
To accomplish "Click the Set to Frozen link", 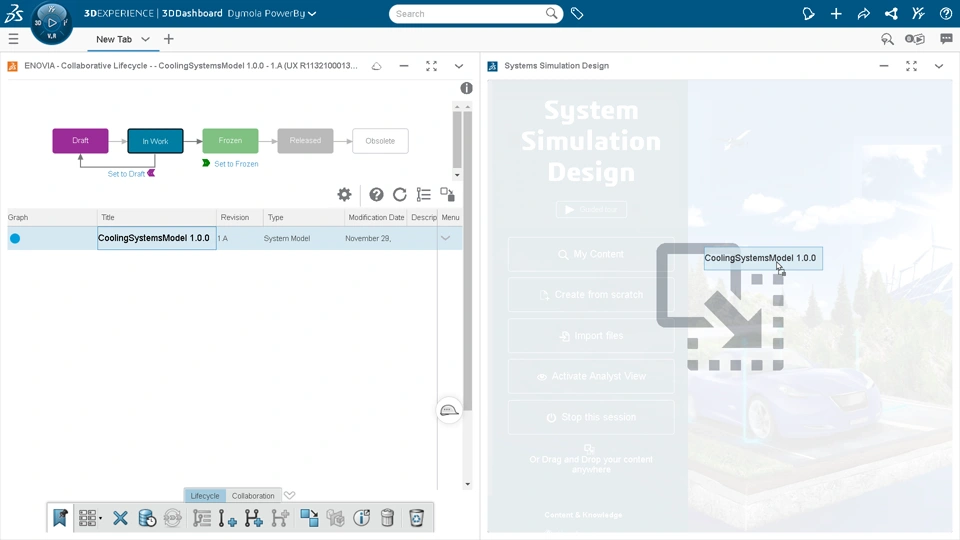I will [x=236, y=164].
